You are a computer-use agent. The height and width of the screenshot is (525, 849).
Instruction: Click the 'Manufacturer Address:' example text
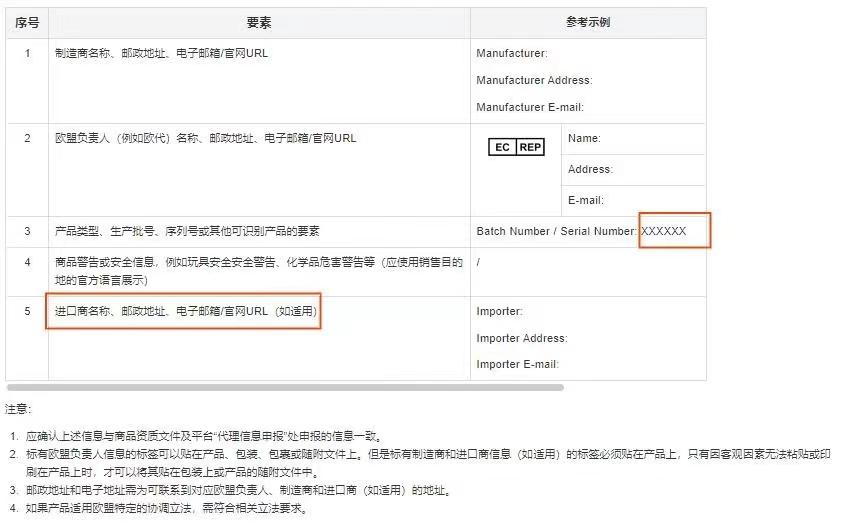(534, 80)
